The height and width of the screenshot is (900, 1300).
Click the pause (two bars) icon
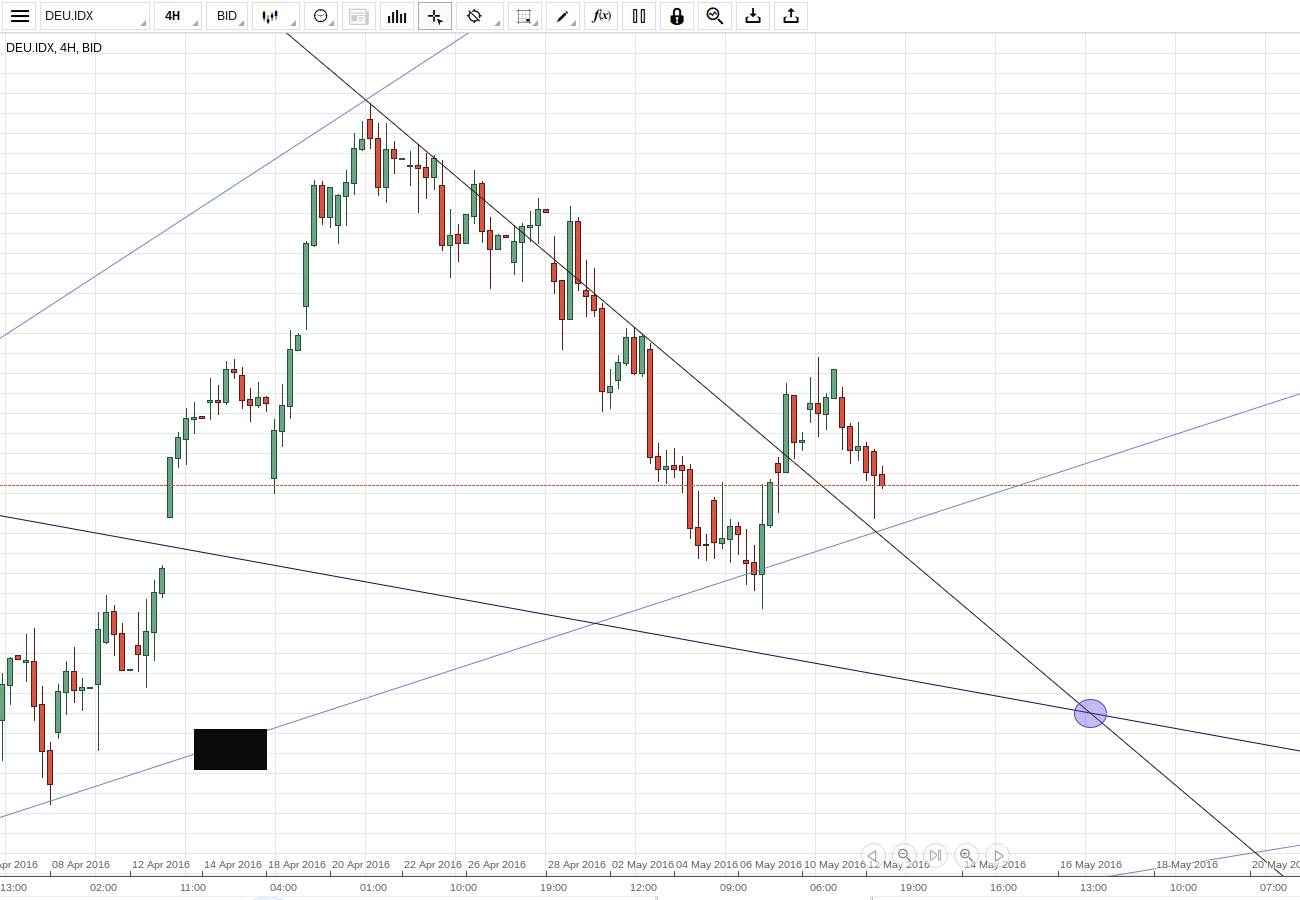click(x=639, y=16)
